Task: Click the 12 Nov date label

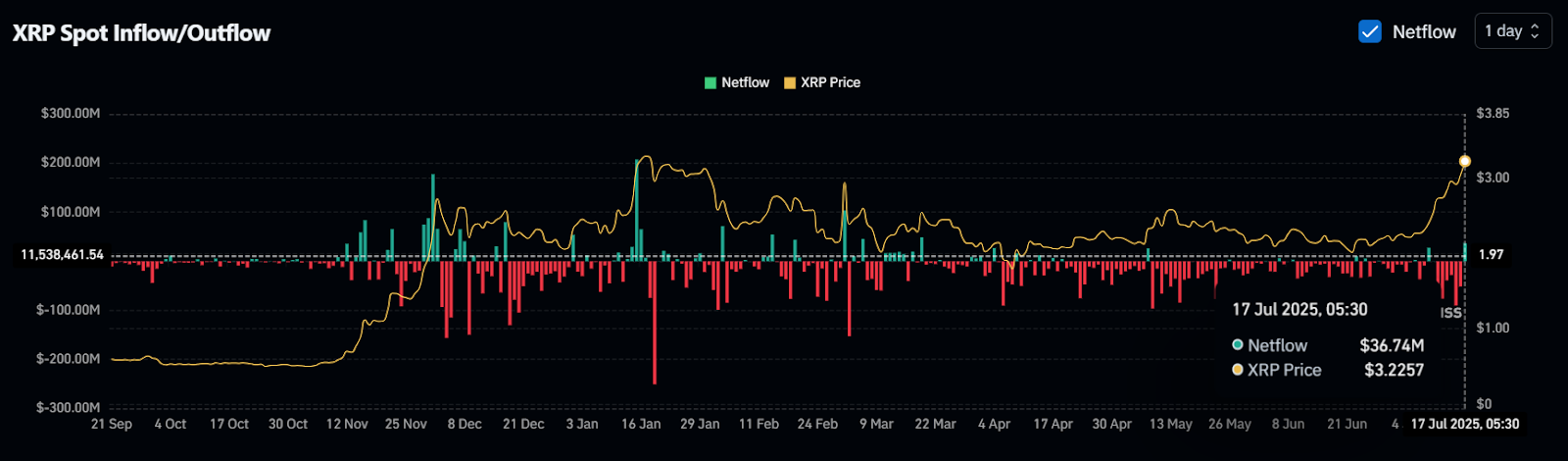Action: (347, 425)
